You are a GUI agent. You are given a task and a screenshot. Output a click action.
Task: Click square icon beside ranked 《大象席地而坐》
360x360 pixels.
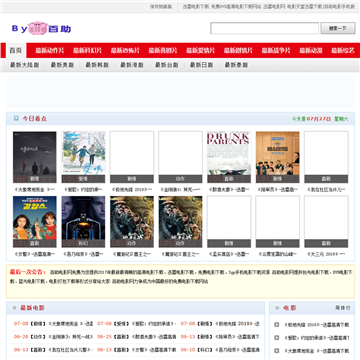point(276,351)
